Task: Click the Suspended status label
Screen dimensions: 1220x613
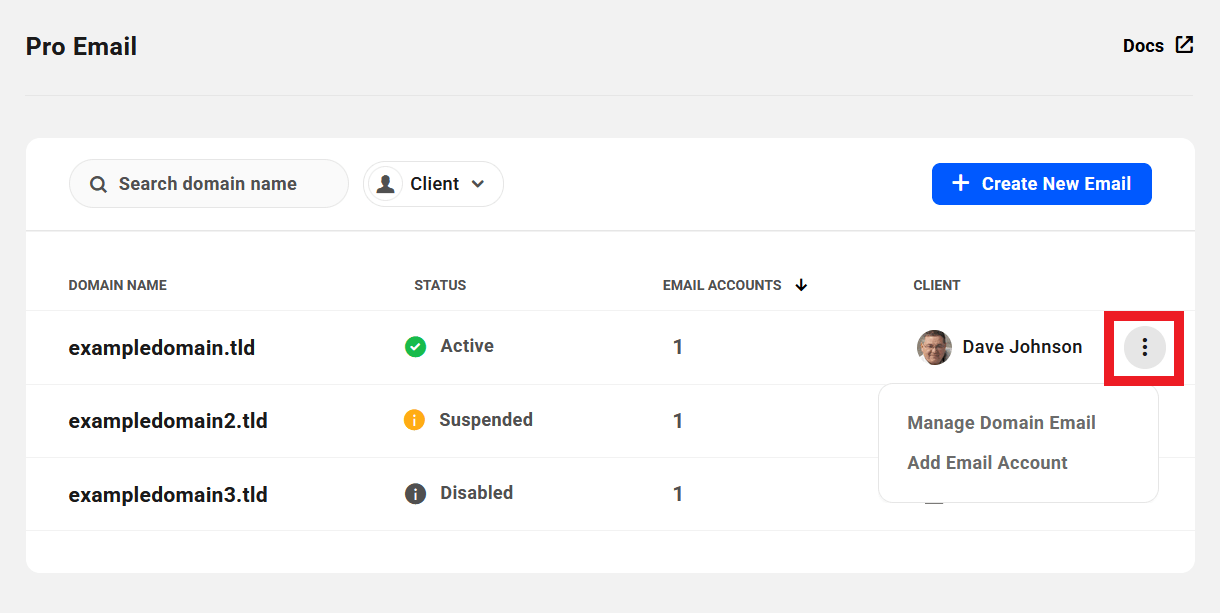Action: [486, 420]
